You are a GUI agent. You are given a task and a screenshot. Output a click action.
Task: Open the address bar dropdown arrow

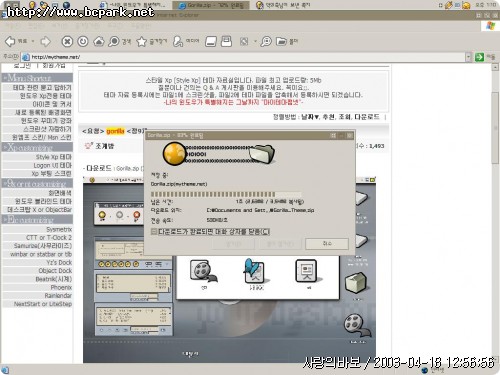(x=468, y=57)
